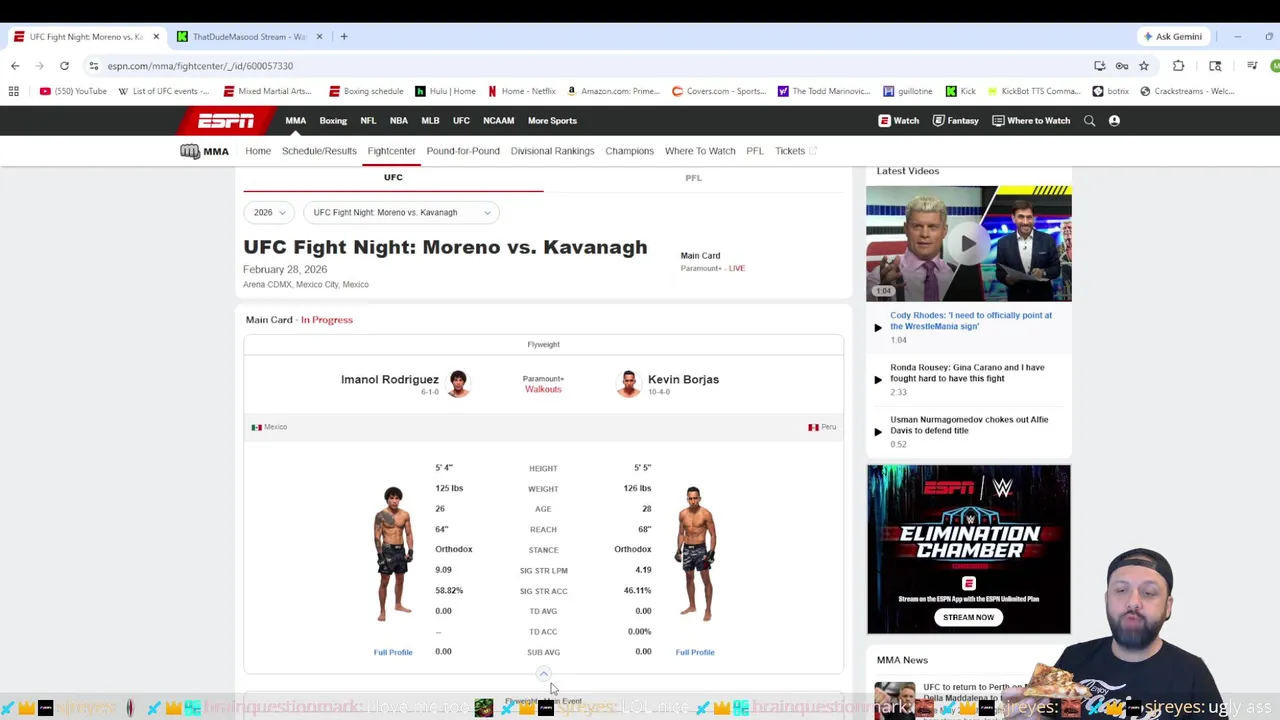Open the Home - Netflix bookmark
The image size is (1280, 720).
click(521, 91)
